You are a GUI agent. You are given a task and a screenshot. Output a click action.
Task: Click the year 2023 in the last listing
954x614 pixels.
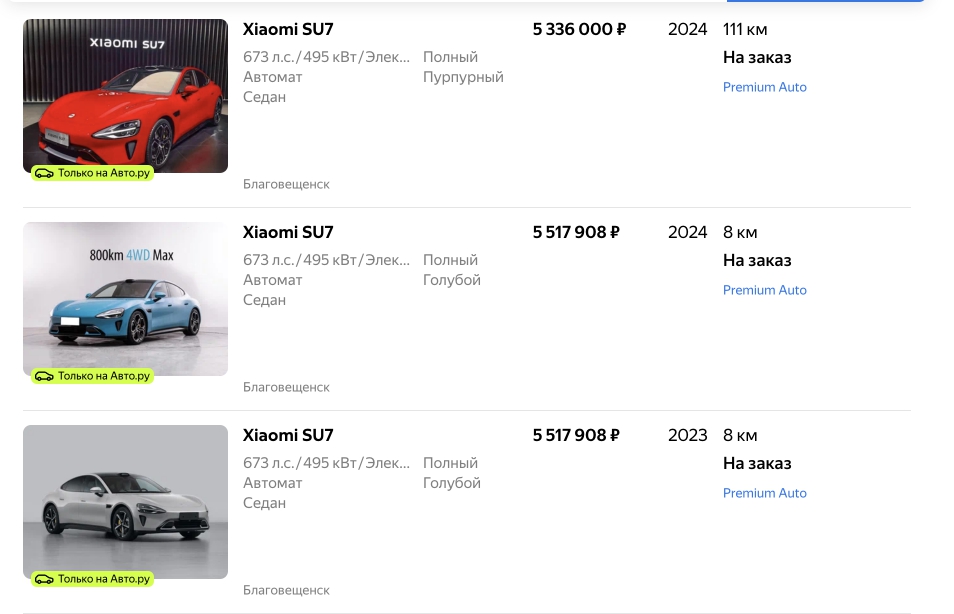click(687, 435)
